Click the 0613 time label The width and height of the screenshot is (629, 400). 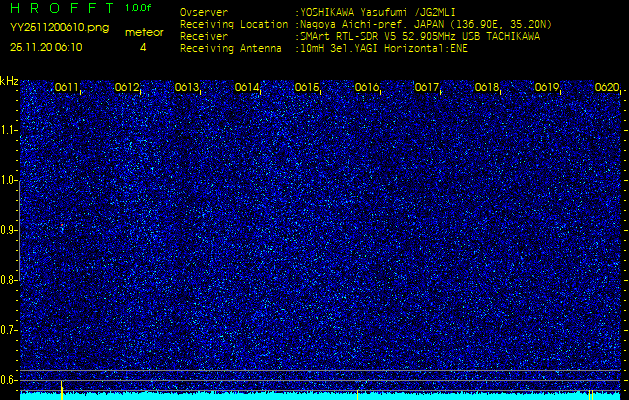187,88
